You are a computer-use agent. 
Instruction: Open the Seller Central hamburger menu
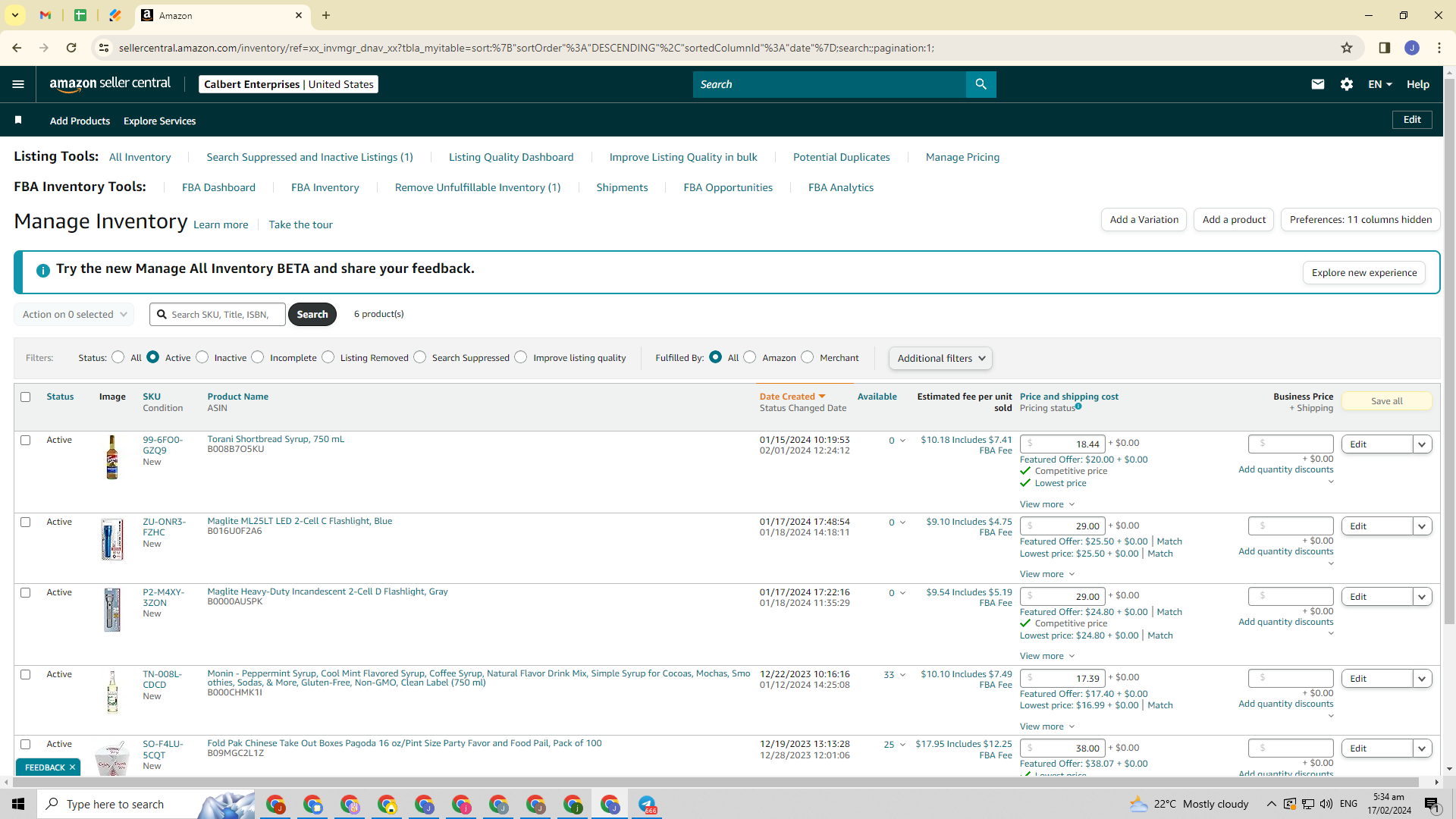(x=18, y=84)
